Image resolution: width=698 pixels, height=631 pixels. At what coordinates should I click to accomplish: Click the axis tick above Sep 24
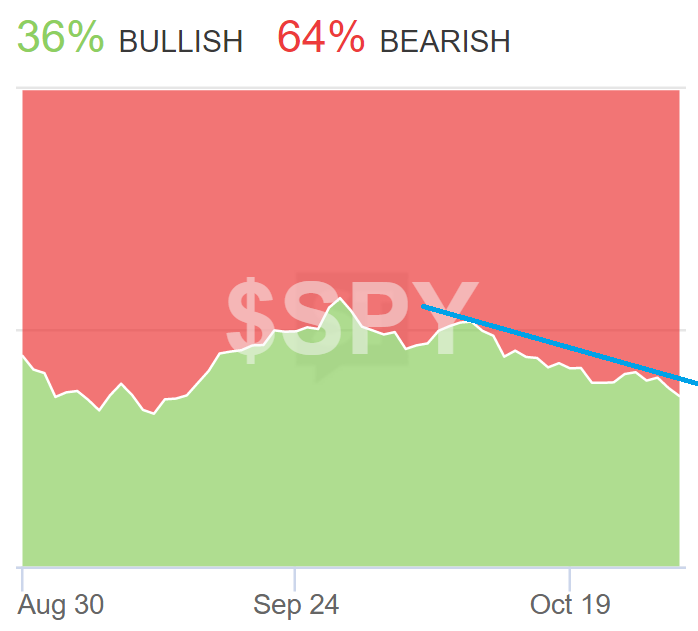[x=295, y=578]
